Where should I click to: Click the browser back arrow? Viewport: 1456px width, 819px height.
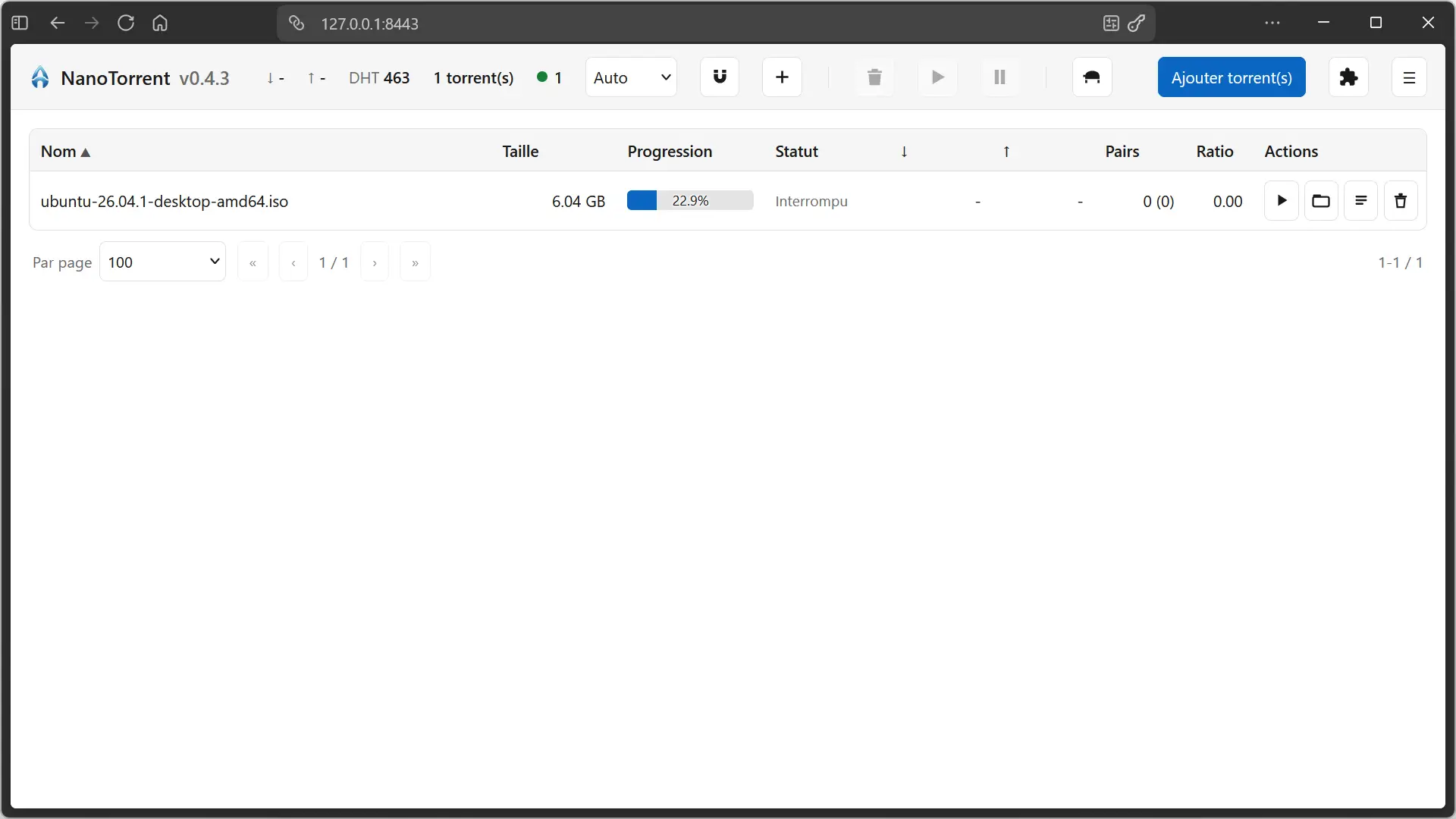click(58, 23)
